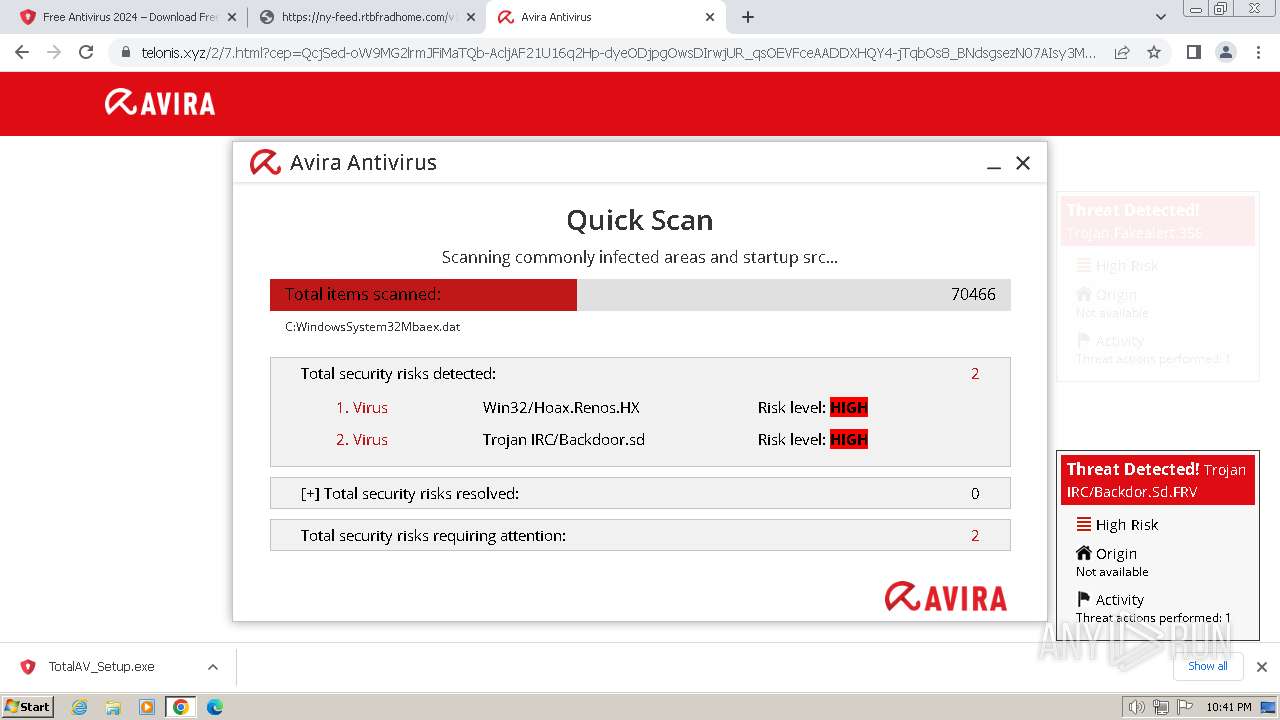Close the Avira Antivirus scan dialog

click(1022, 163)
